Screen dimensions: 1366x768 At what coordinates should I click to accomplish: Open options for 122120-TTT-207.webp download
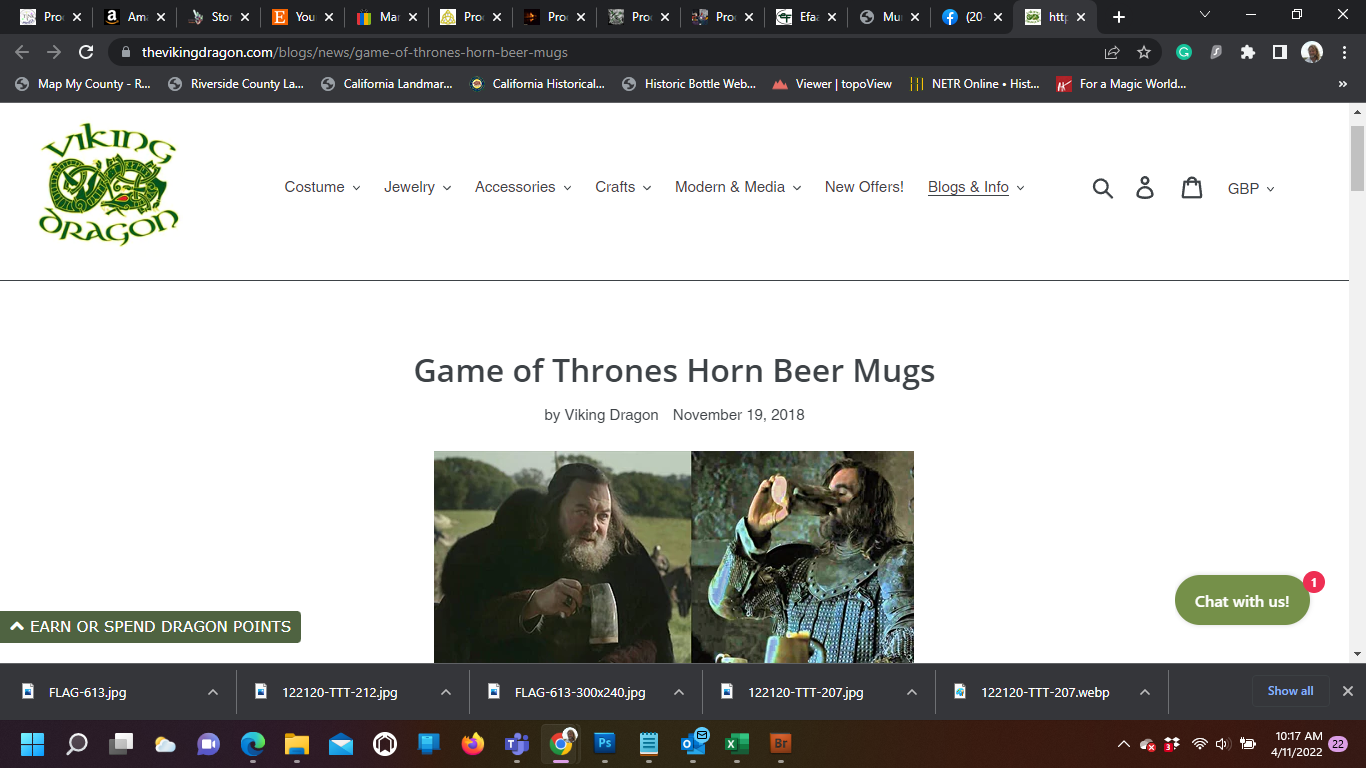coord(1145,692)
